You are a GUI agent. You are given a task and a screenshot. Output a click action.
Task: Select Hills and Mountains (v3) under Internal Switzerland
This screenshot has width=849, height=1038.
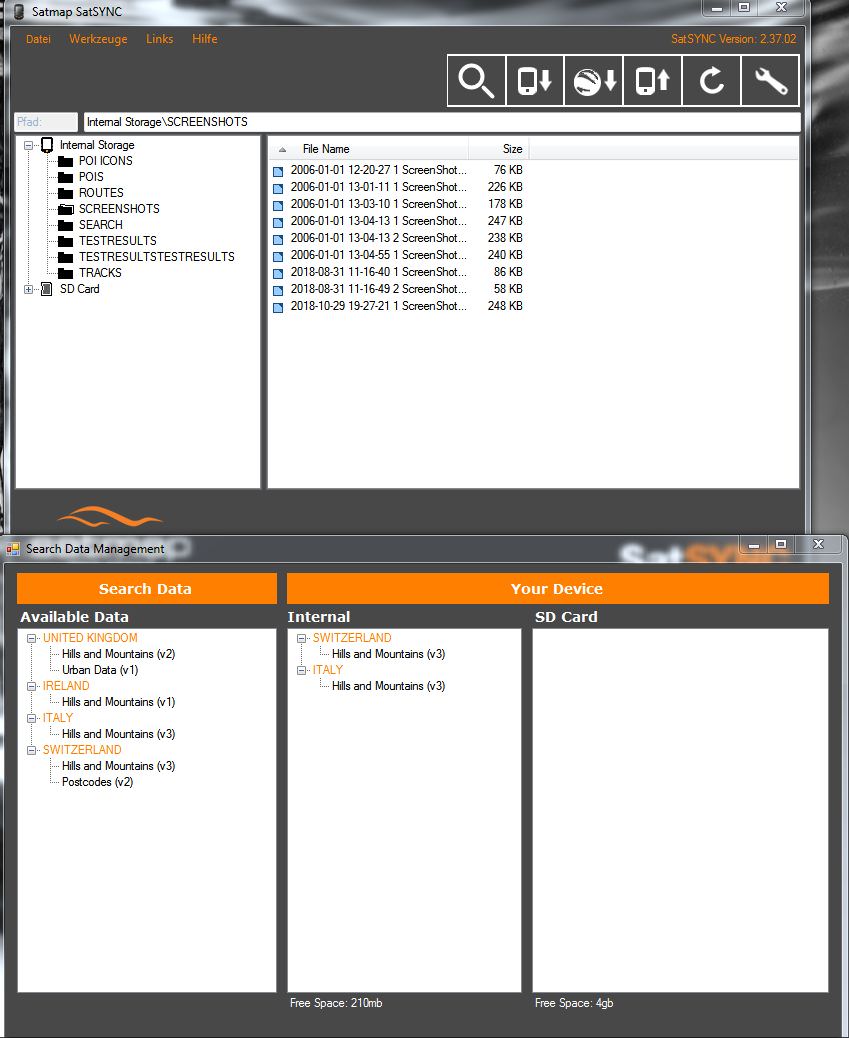388,654
